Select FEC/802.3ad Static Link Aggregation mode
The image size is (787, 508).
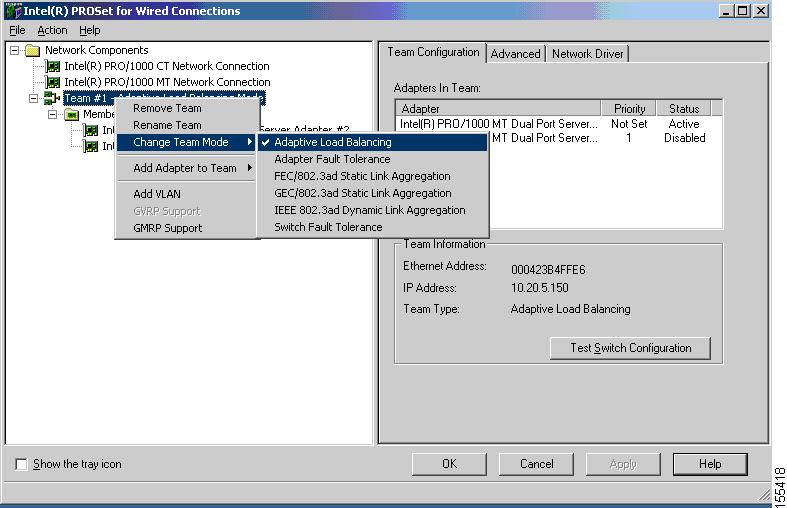[x=373, y=177]
